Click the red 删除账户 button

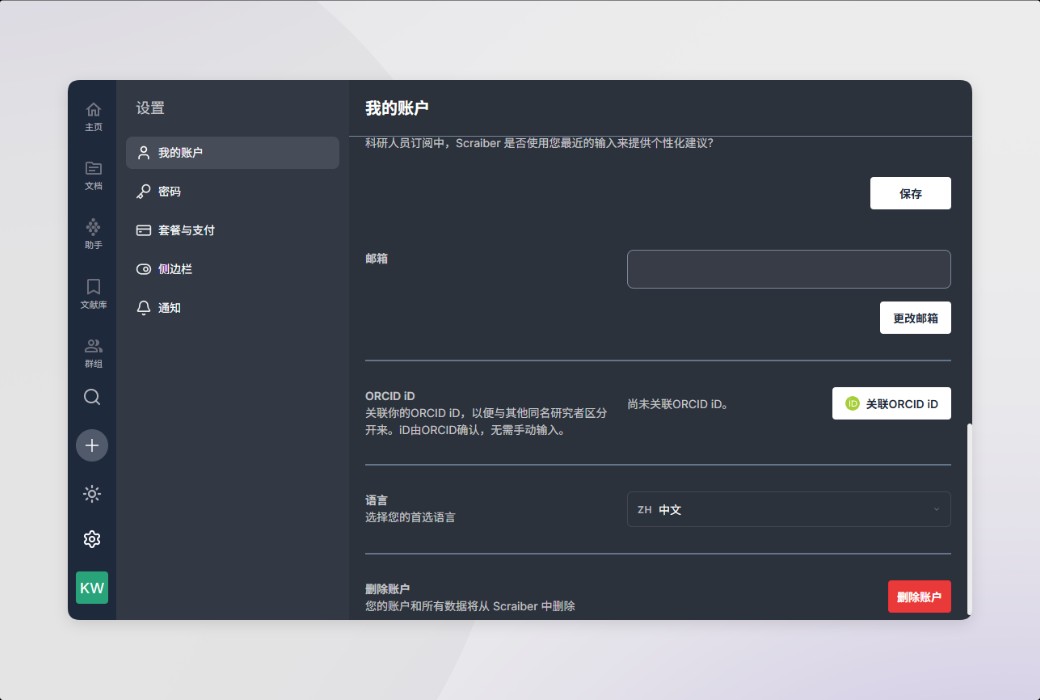coord(919,596)
